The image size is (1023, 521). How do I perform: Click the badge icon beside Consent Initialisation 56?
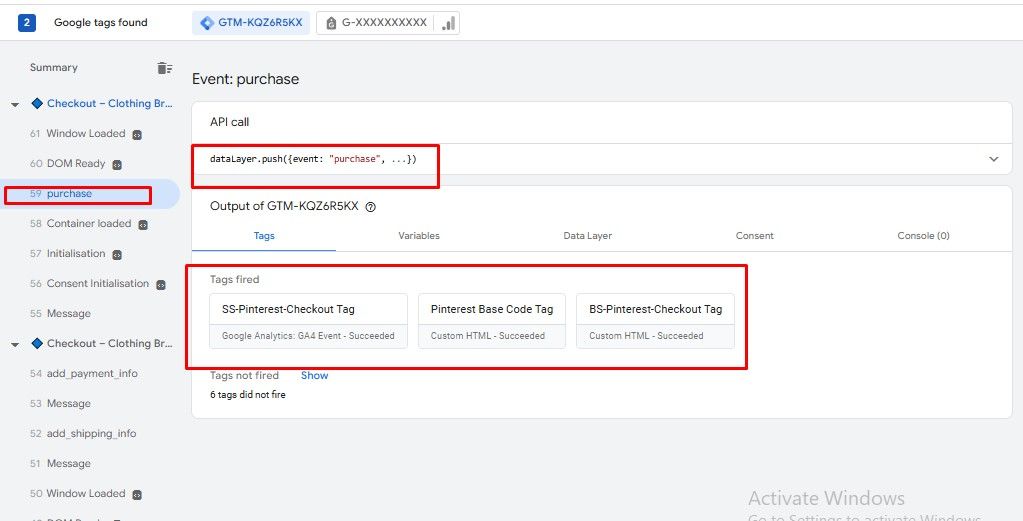pos(160,284)
